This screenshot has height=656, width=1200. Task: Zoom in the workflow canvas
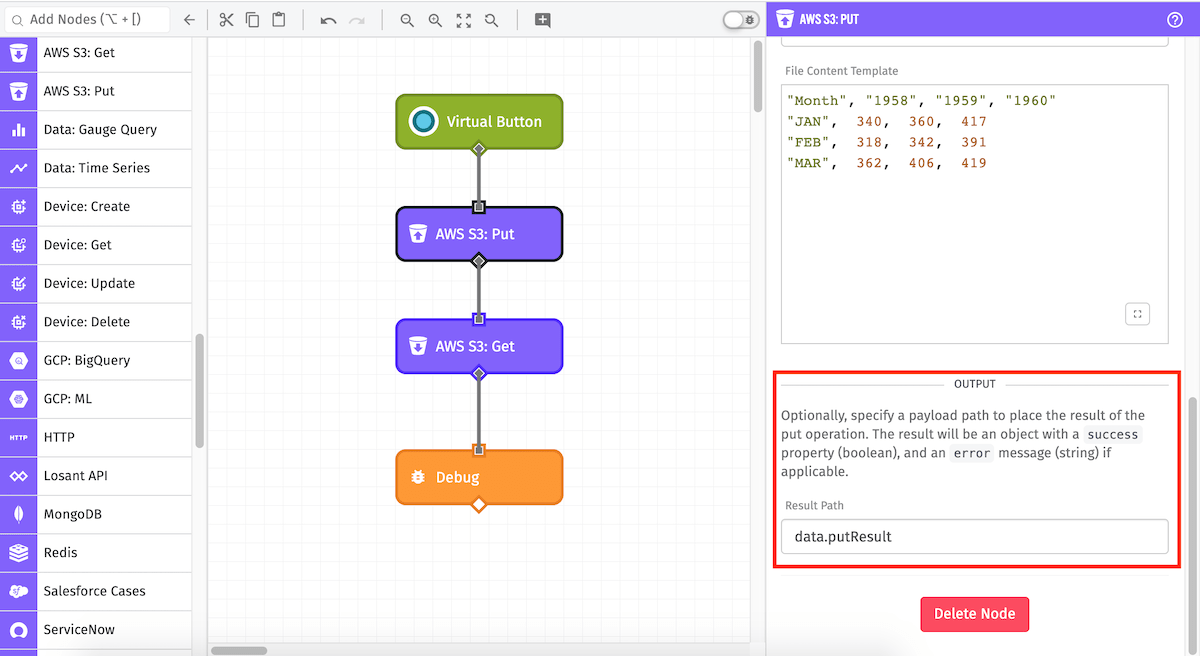(435, 20)
